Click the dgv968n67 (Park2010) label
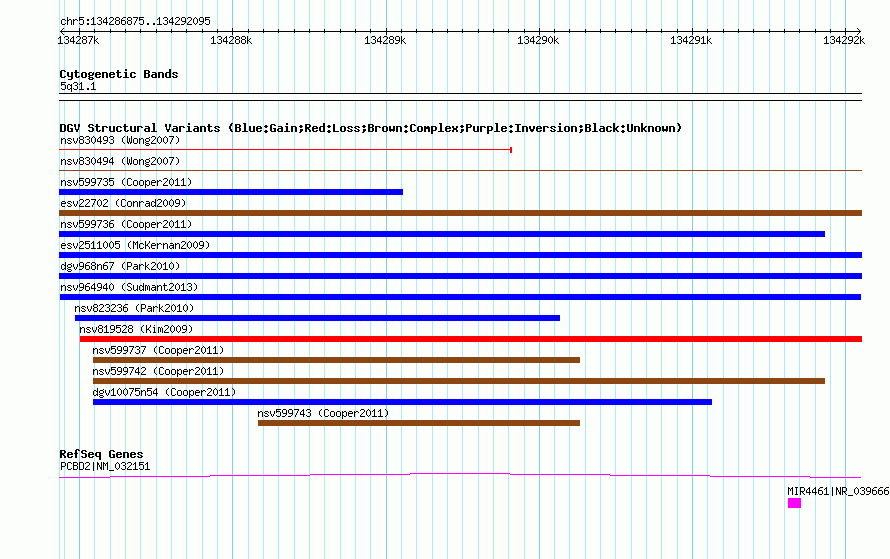This screenshot has height=559, width=890. (x=120, y=266)
